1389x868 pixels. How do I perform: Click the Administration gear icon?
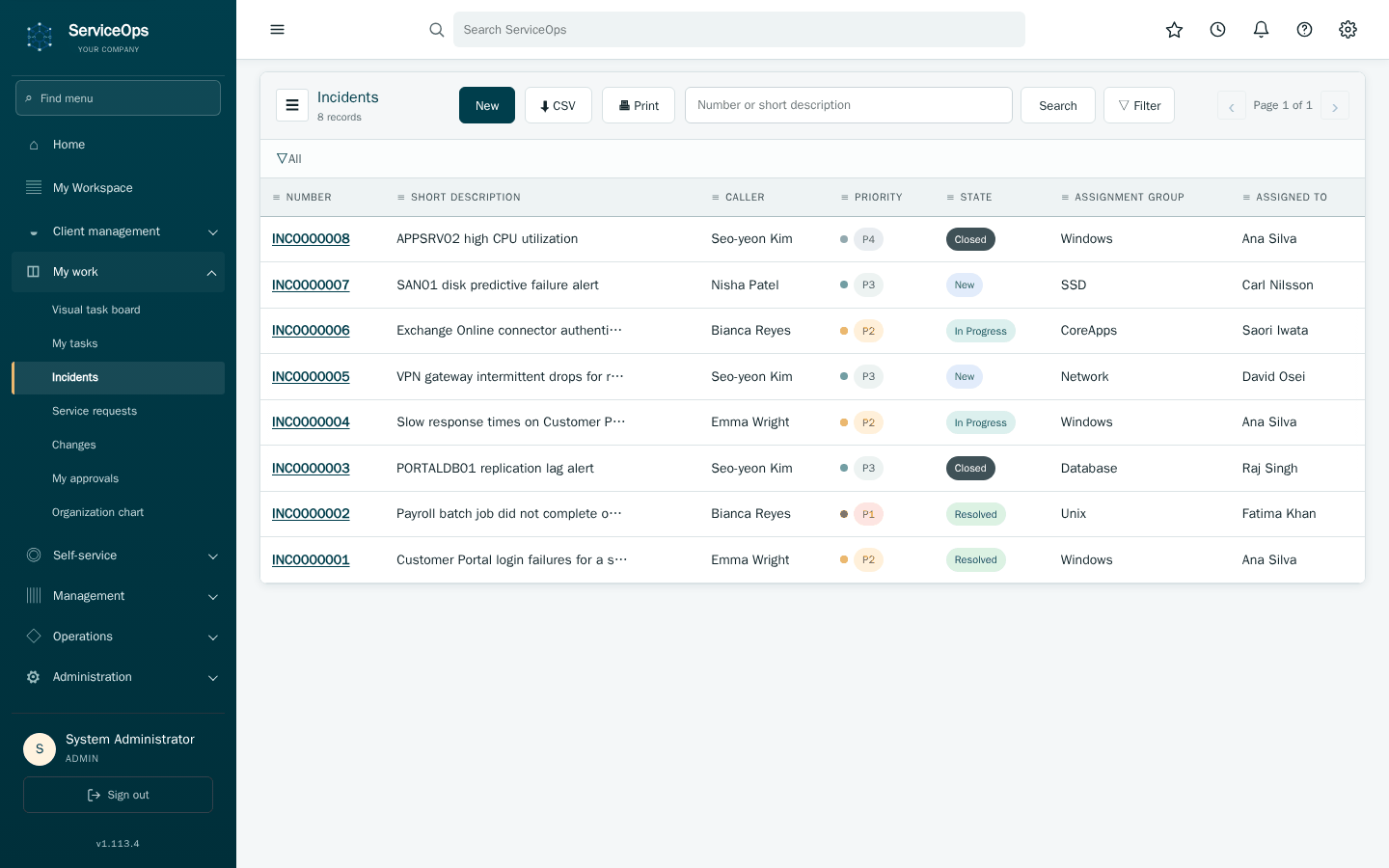click(34, 677)
